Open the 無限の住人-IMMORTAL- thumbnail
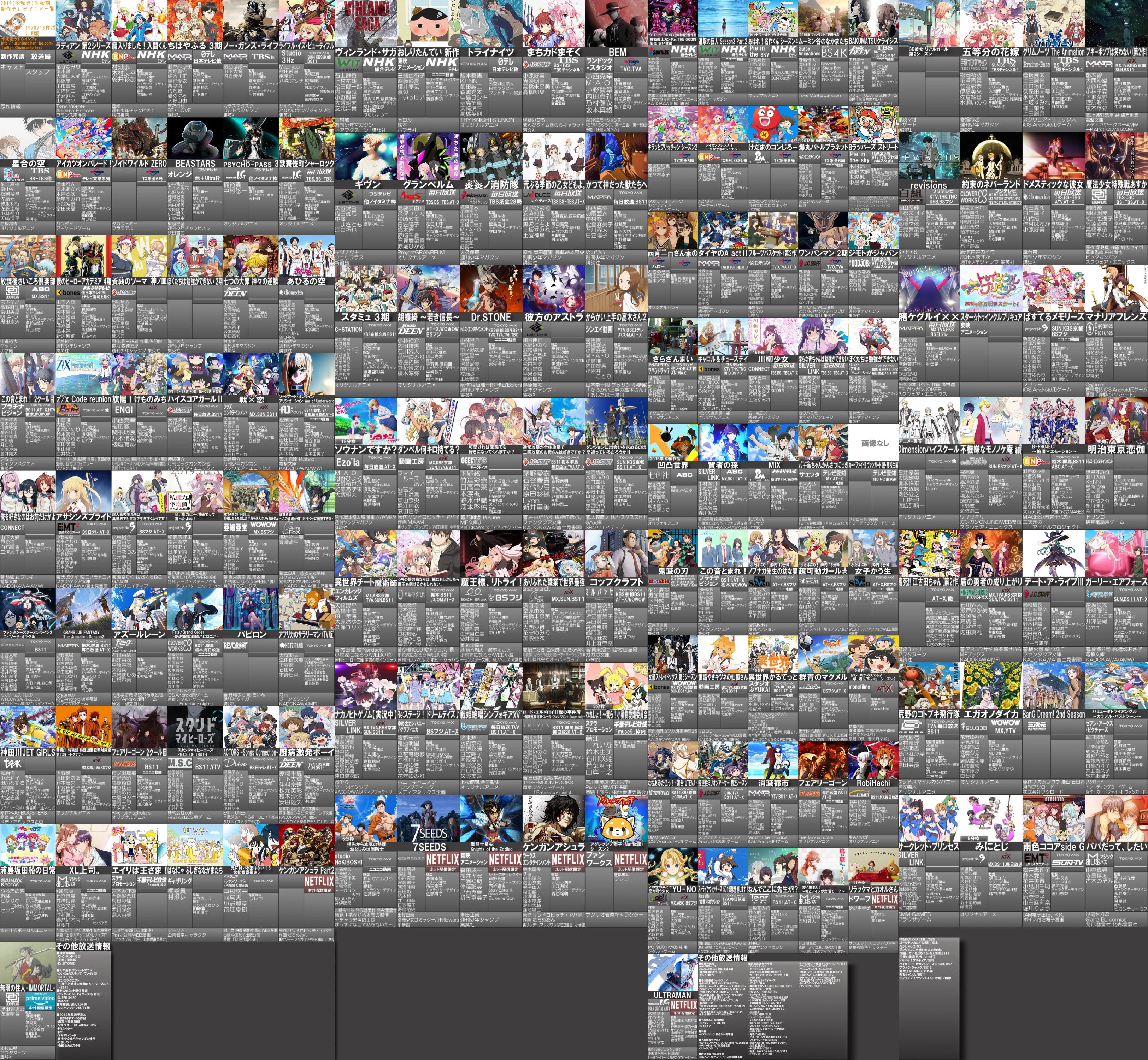Screen dimensions: 1148x1060 point(28,963)
